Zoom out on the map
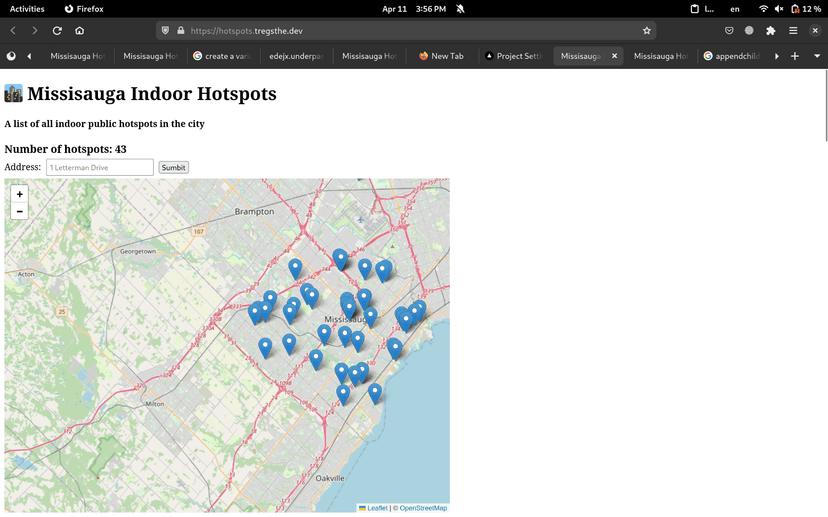Screen dimensions: 828x517 (19, 211)
